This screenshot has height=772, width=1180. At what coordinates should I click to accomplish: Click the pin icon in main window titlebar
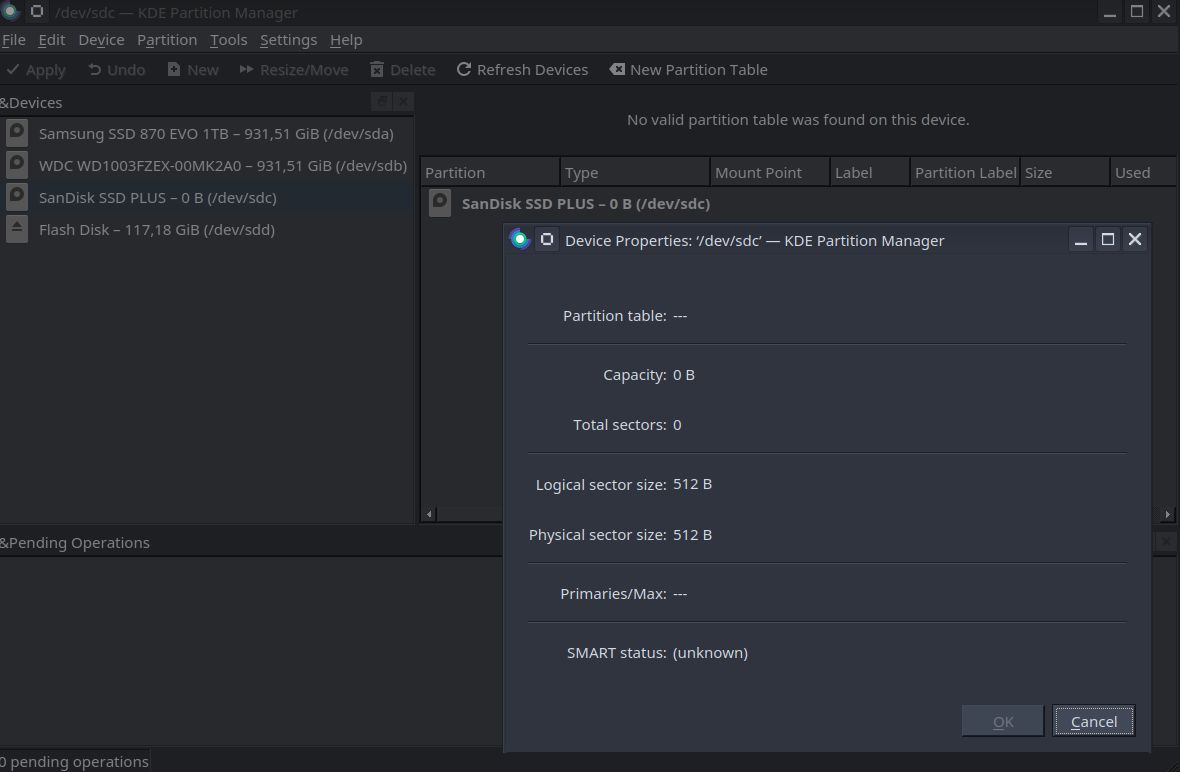36,11
